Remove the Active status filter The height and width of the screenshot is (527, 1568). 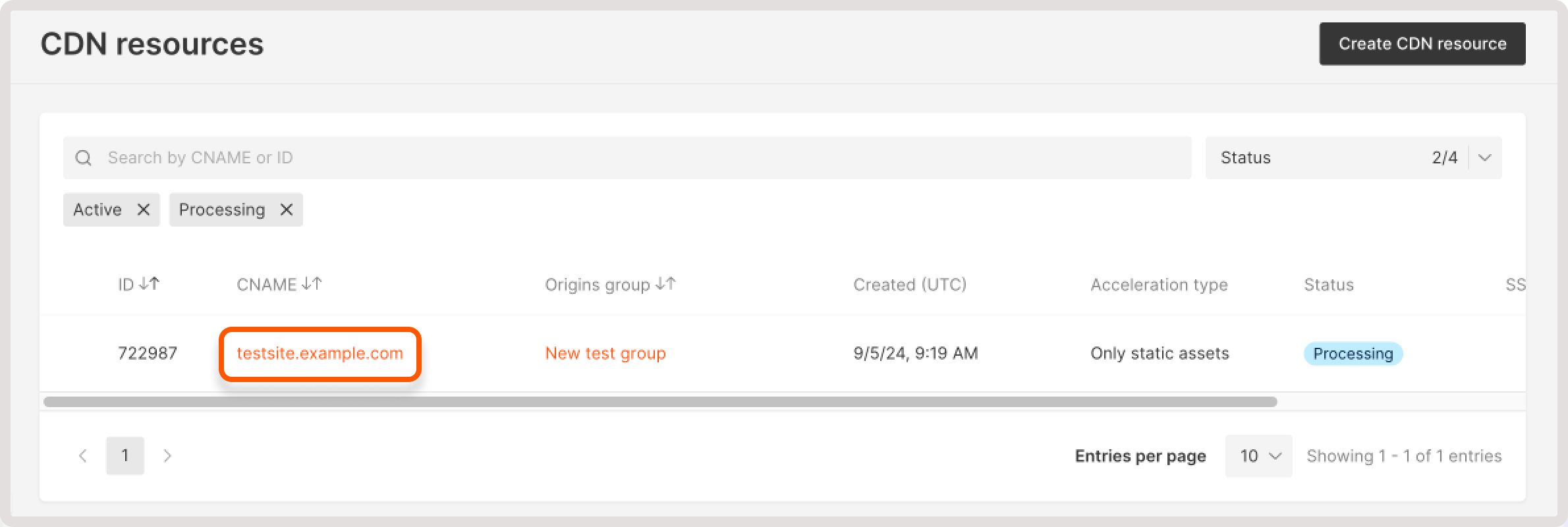tap(143, 209)
